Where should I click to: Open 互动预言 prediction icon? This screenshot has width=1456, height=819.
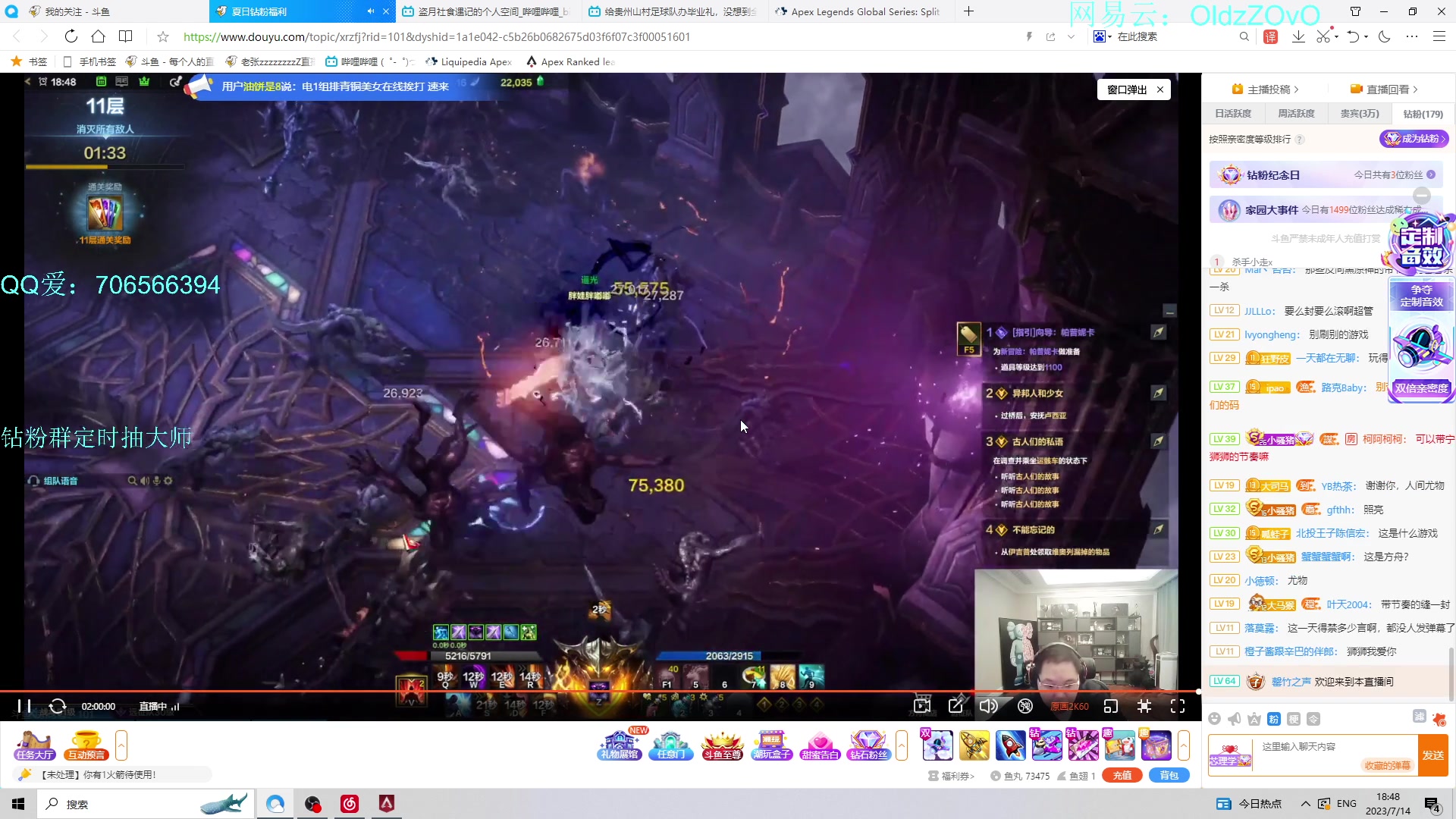click(86, 746)
